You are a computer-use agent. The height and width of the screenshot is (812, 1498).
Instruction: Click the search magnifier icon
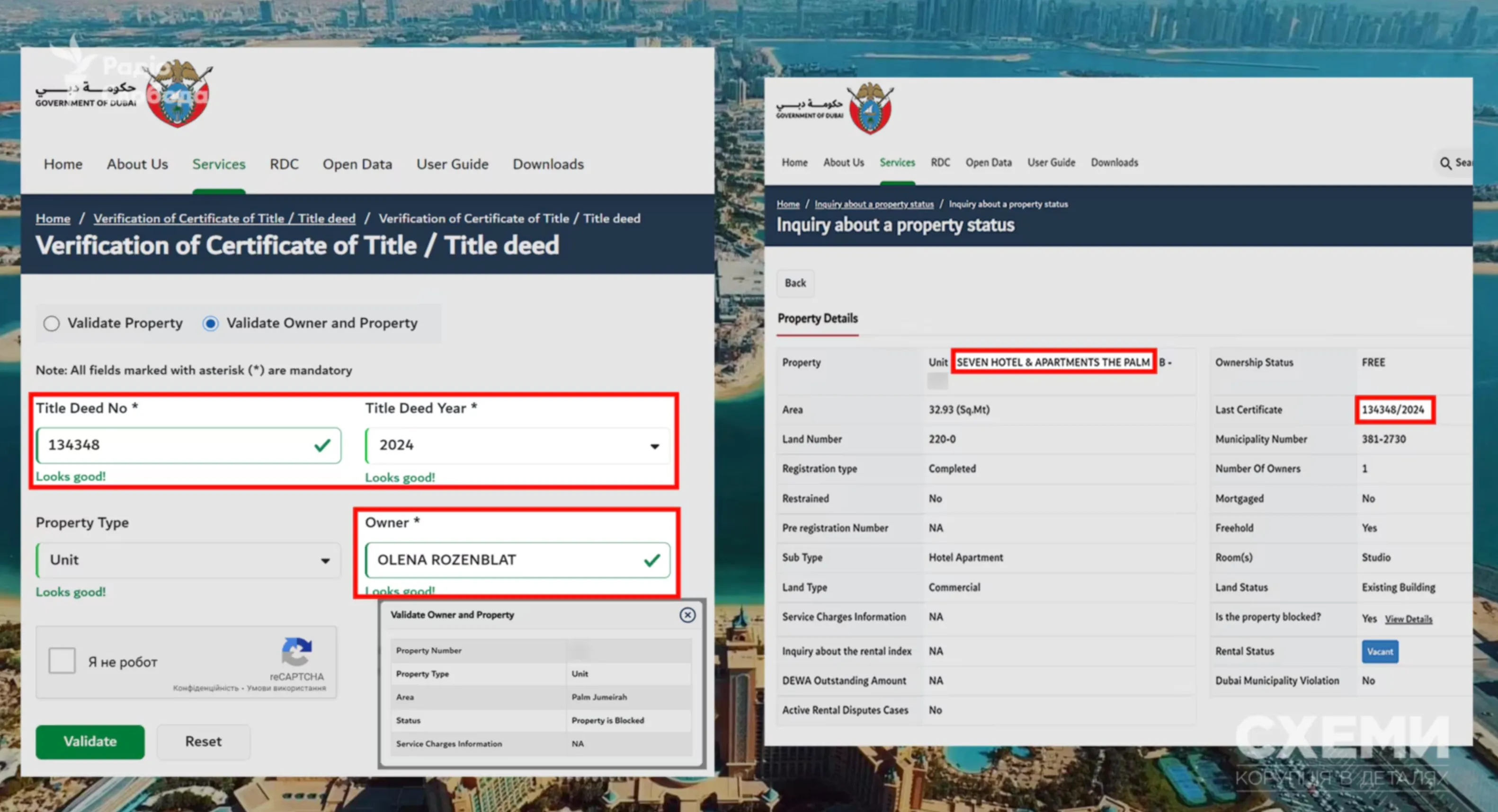pos(1445,163)
